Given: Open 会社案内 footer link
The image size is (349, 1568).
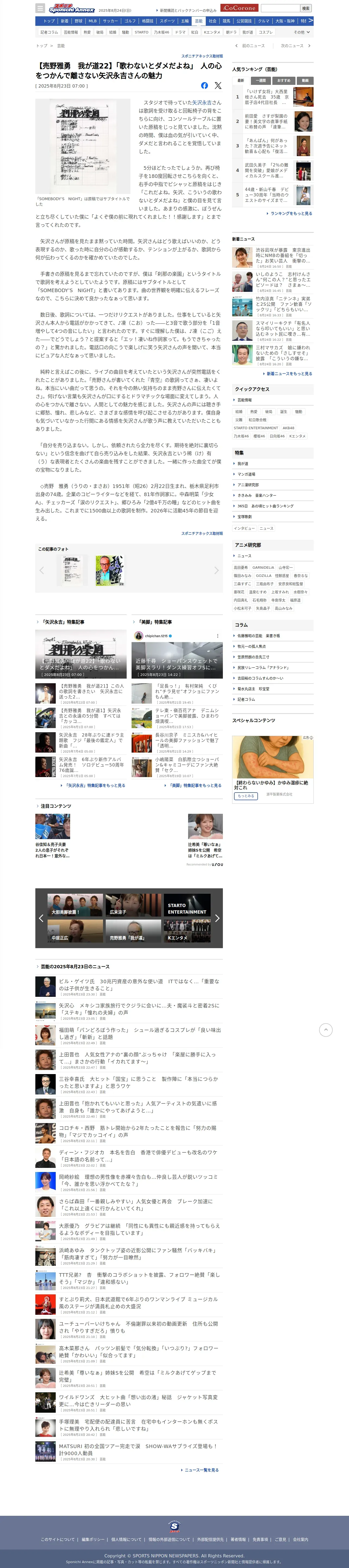Looking at the screenshot, I should click(x=300, y=1539).
